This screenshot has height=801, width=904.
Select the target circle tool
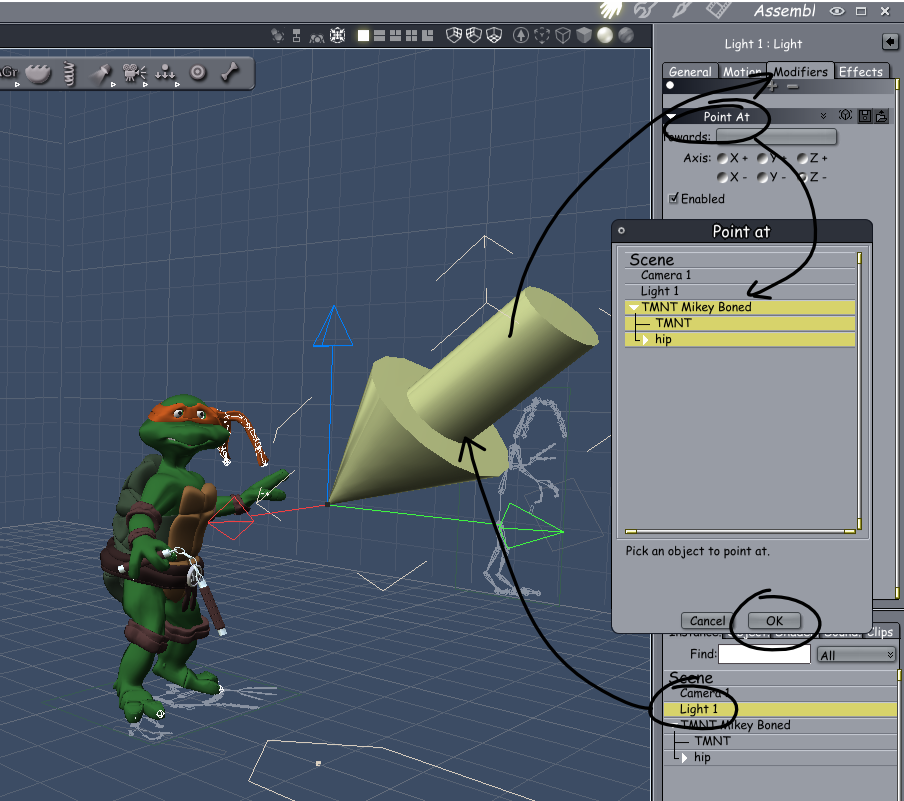click(x=198, y=73)
